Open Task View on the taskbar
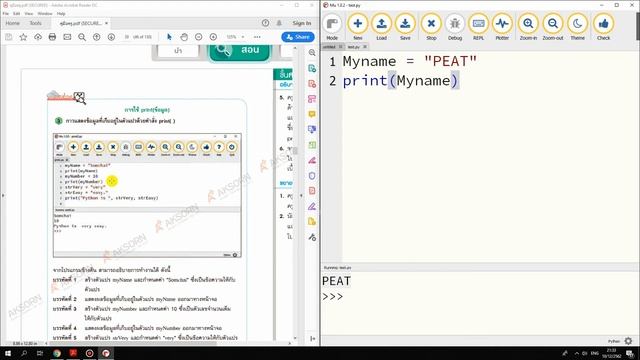Screen dimensions: 640x360 (x=40, y=353)
